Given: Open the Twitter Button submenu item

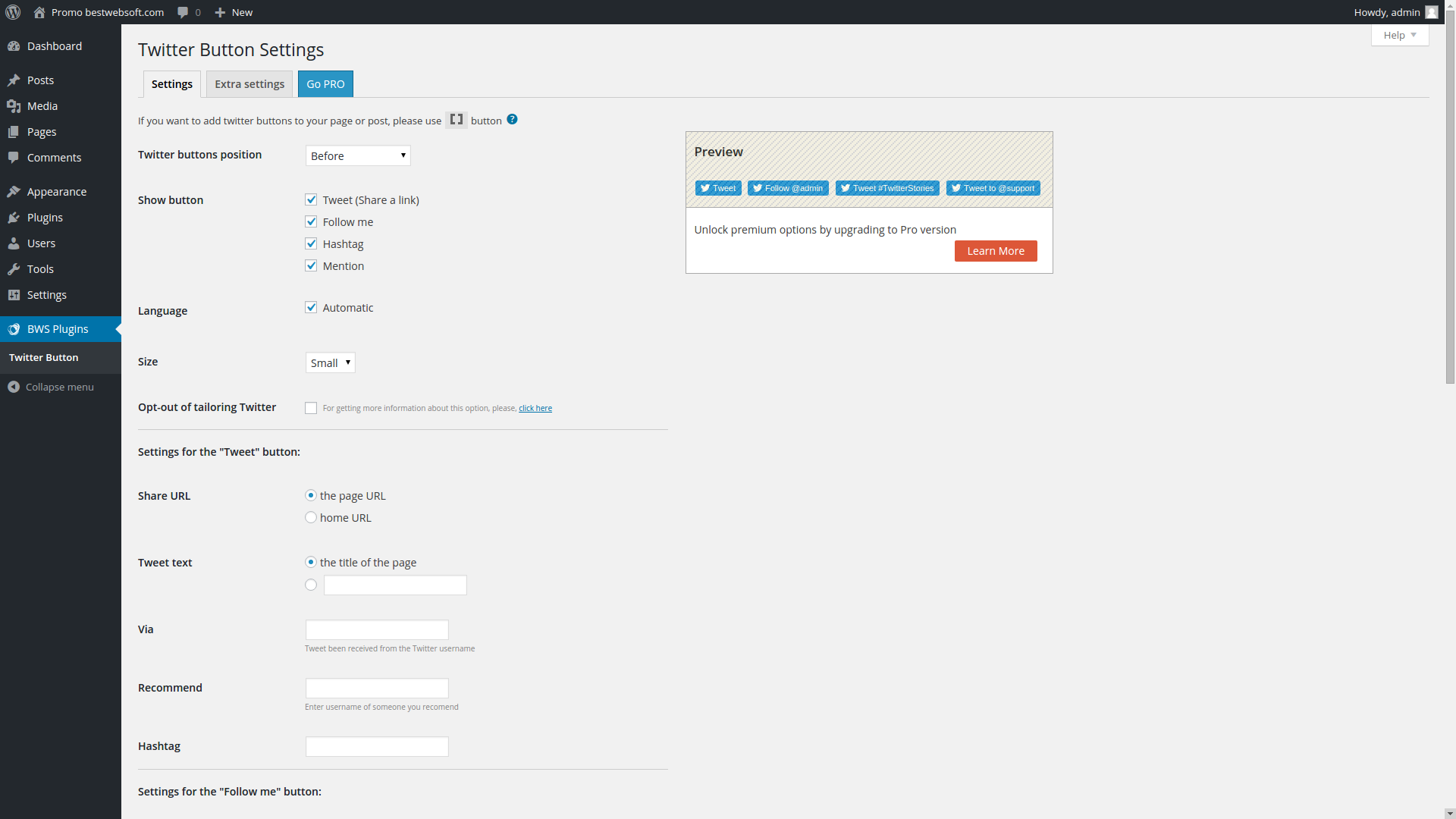Looking at the screenshot, I should coord(44,357).
